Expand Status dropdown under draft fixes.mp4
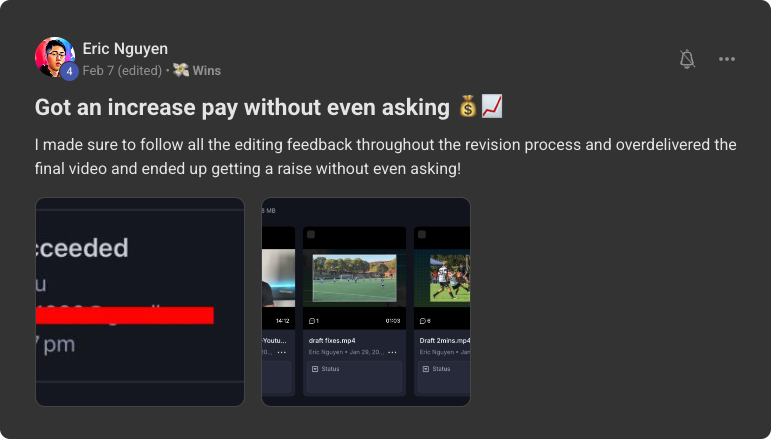 [355, 377]
